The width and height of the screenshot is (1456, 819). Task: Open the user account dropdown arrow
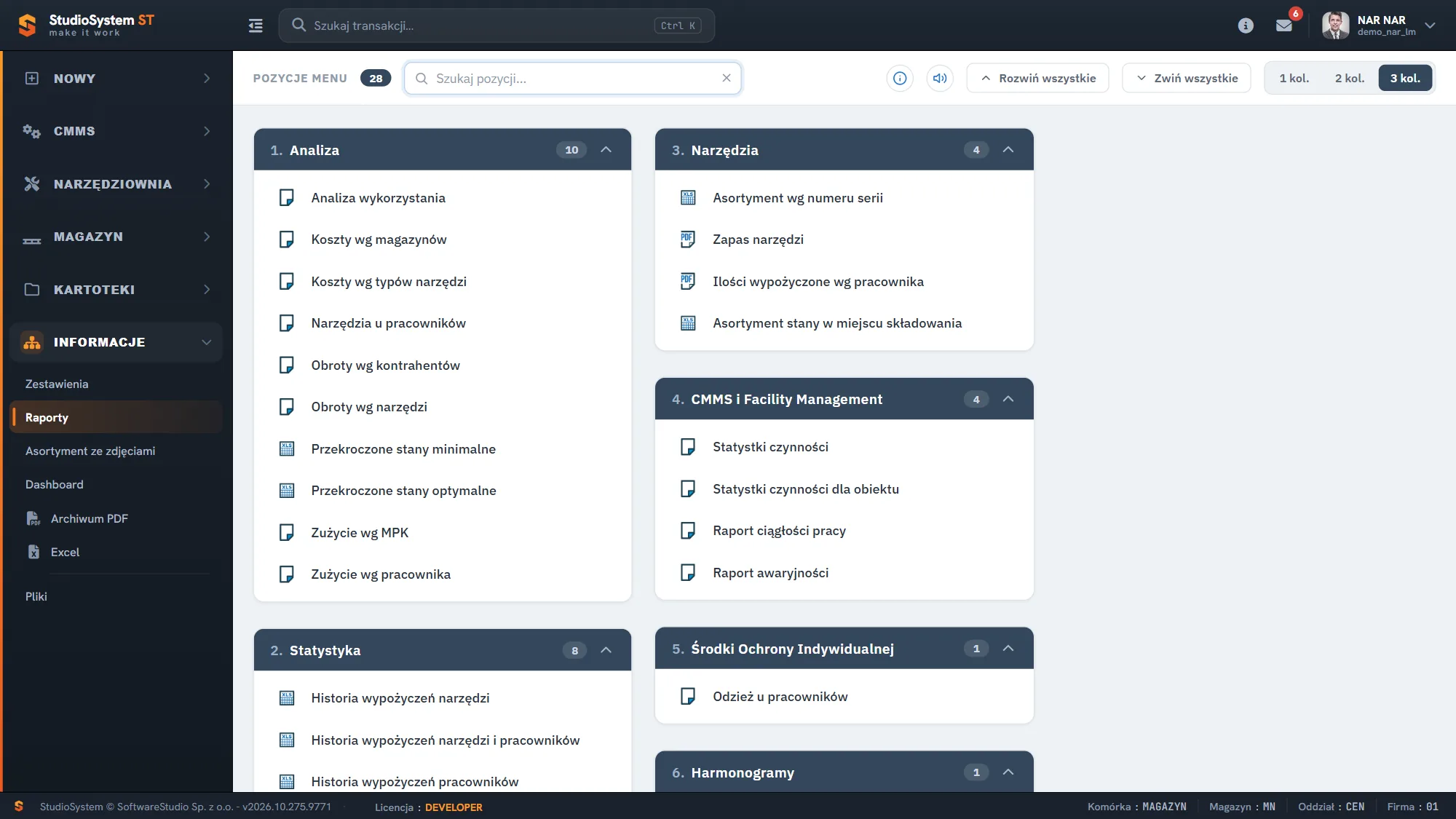pyautogui.click(x=1430, y=25)
